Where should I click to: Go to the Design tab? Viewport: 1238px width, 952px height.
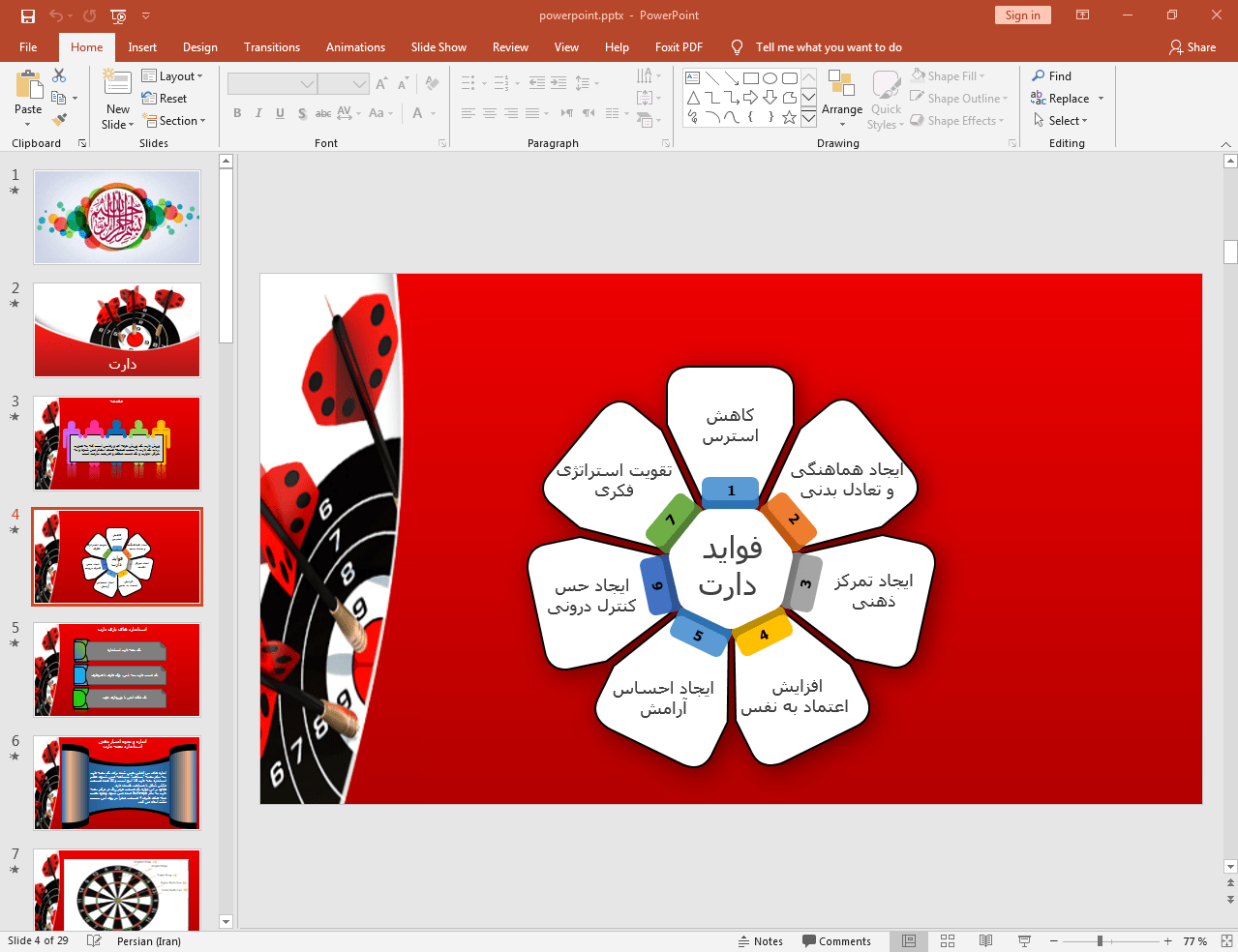199,47
